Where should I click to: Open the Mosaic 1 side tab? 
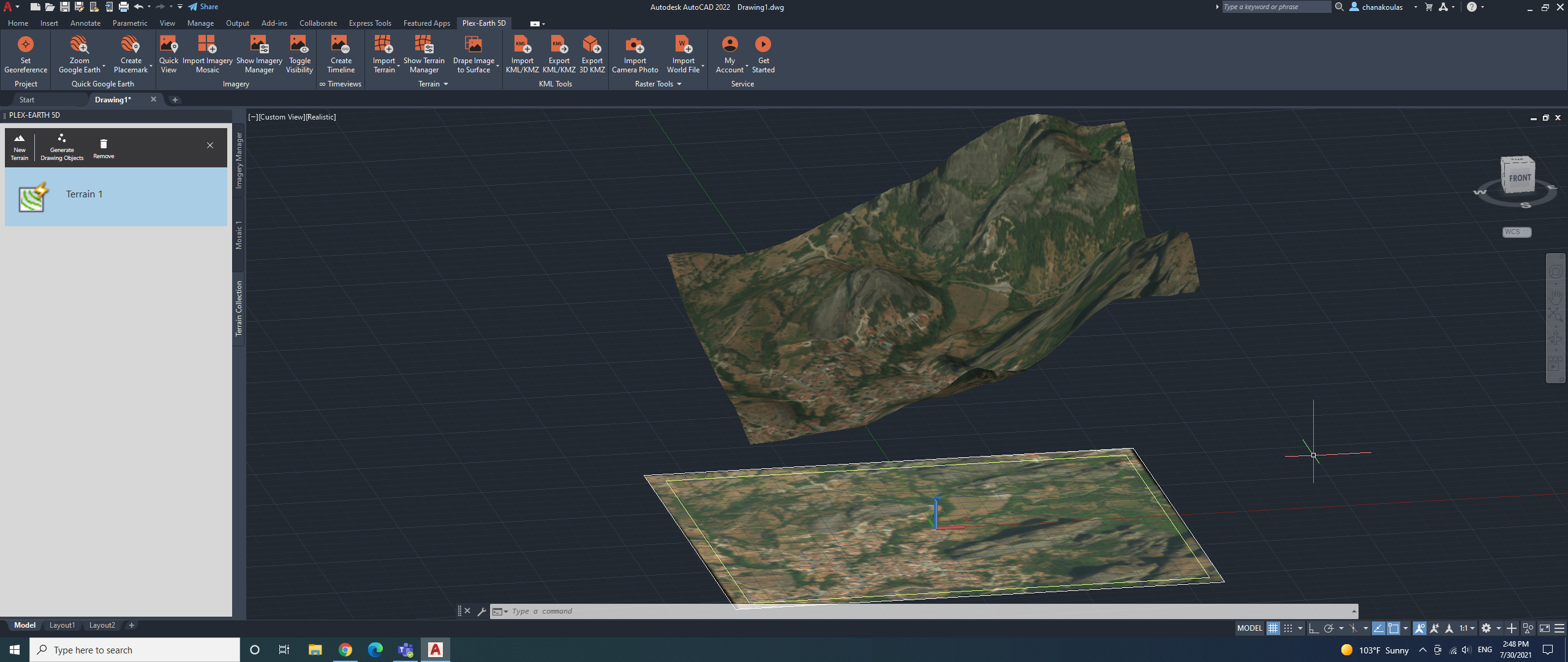[239, 235]
